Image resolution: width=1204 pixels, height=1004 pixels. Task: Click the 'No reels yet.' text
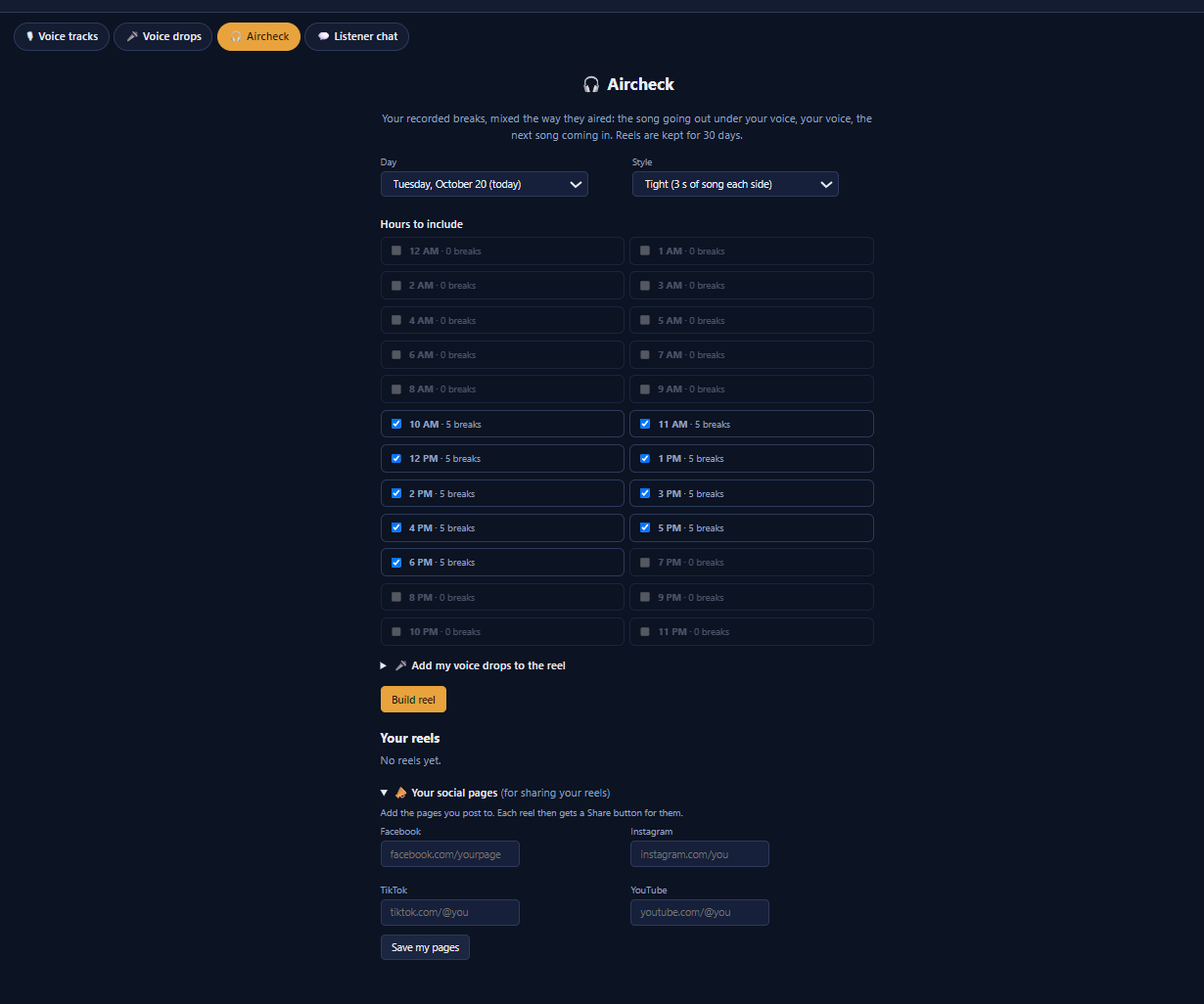(411, 760)
